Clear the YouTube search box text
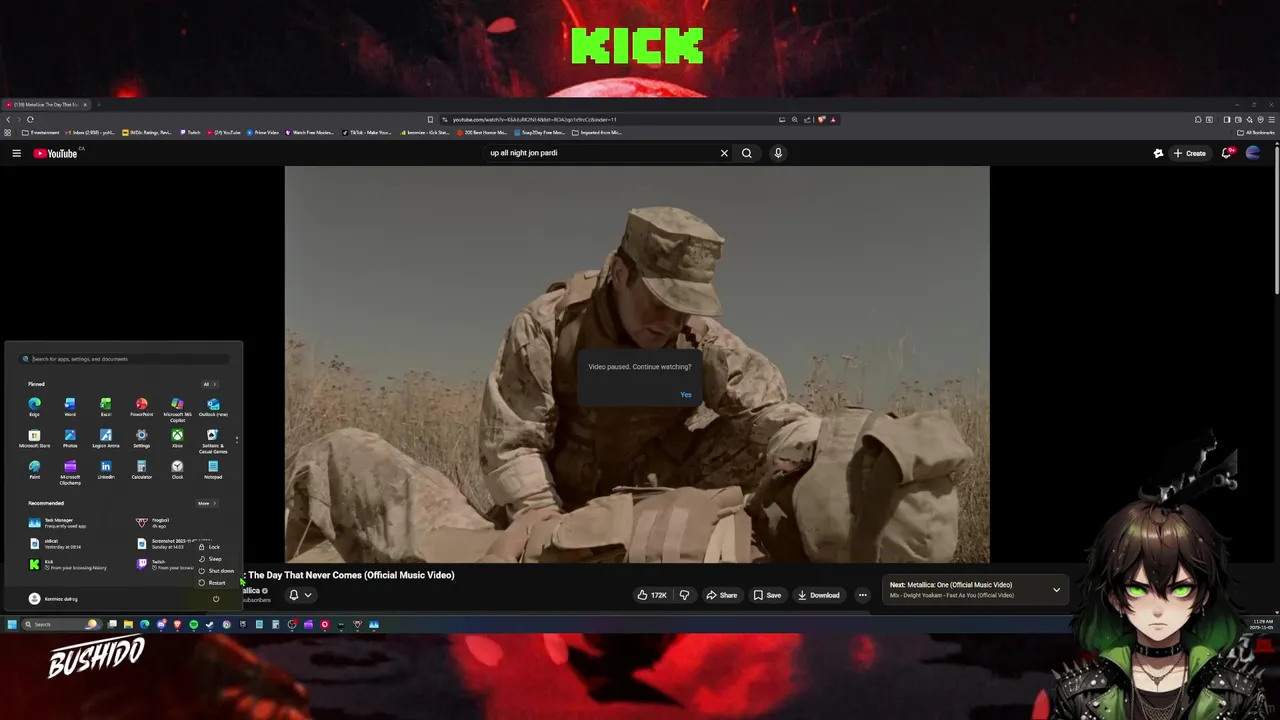The image size is (1280, 720). coord(724,153)
